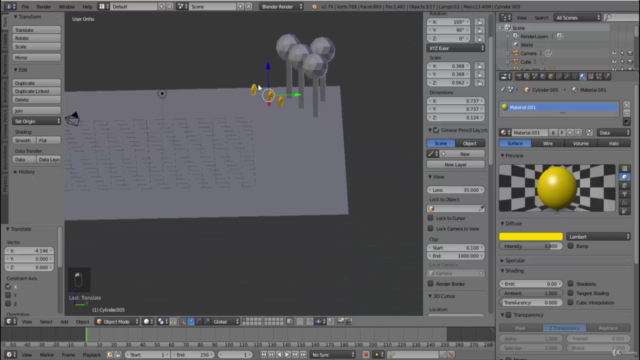Open the Render properties tab icon
Image resolution: width=640 pixels, height=360 pixels.
coord(519,76)
